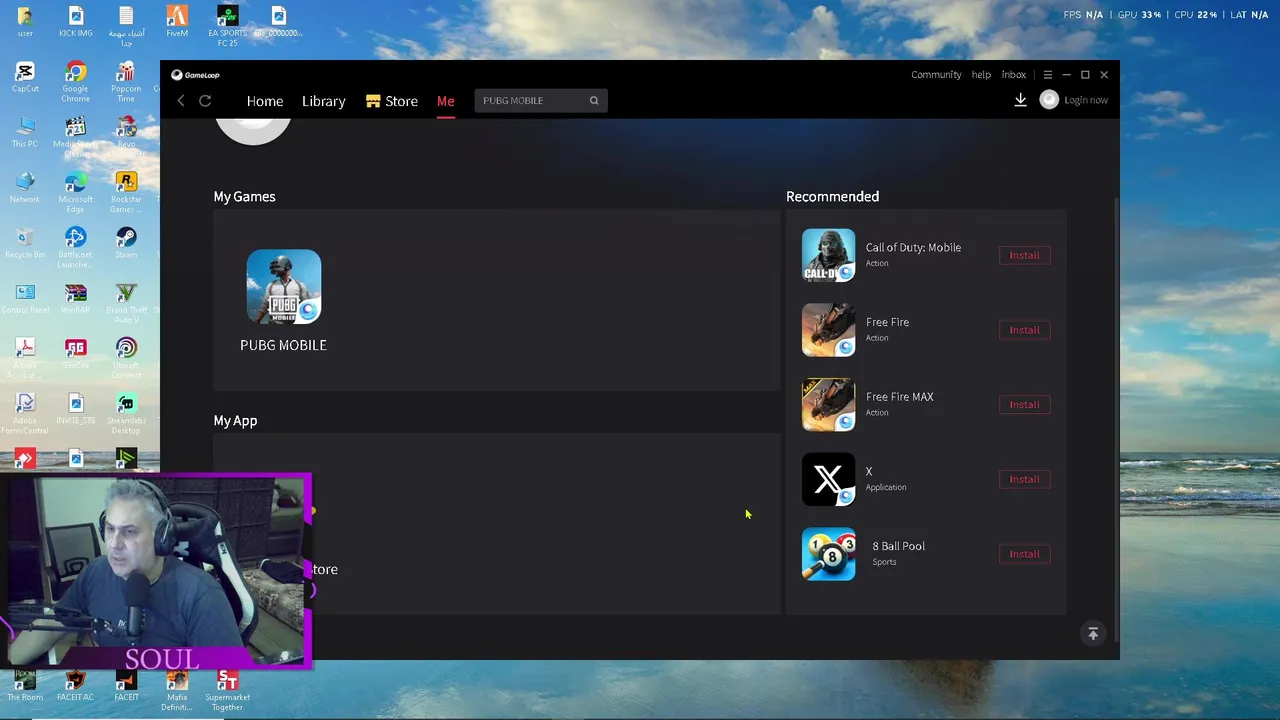Open the 8 Ball Pool icon
This screenshot has width=1280, height=720.
point(828,554)
